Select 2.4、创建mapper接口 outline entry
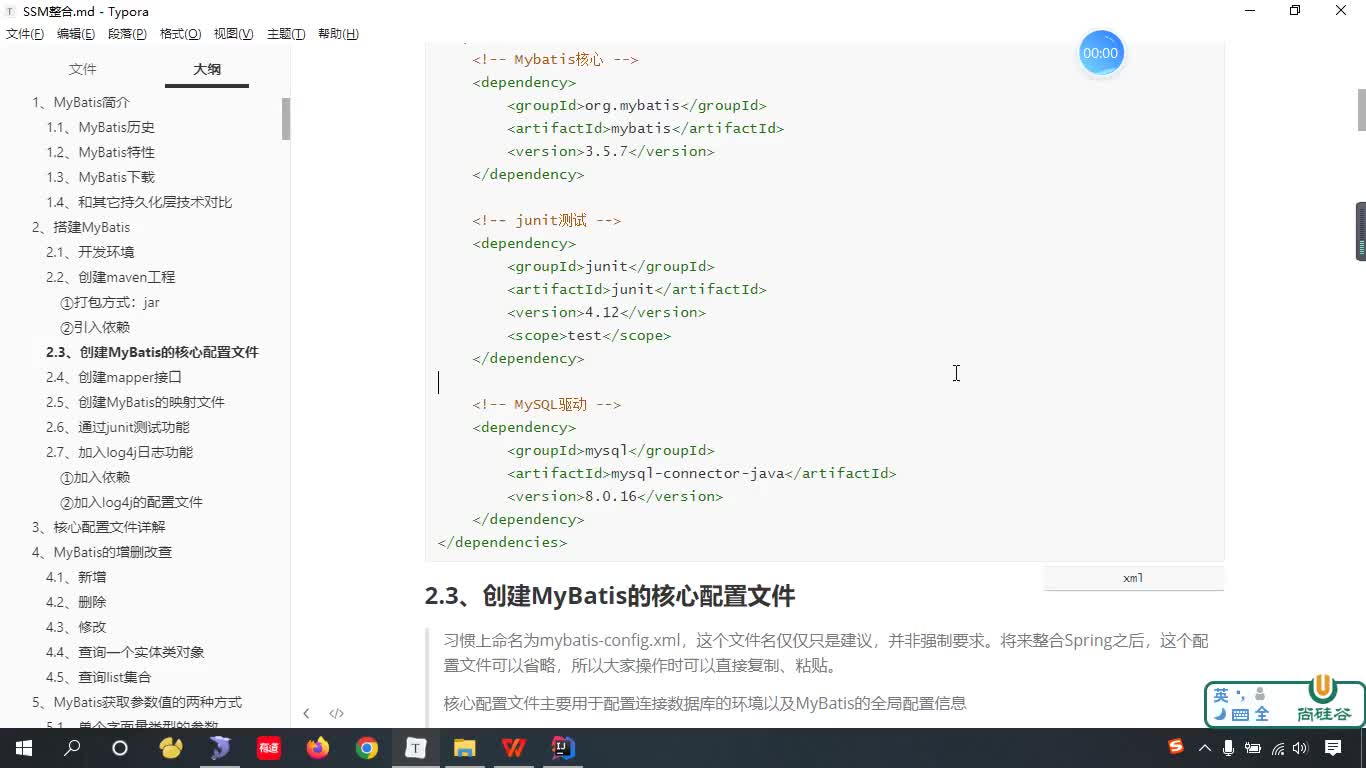The height and width of the screenshot is (768, 1366). 114,377
